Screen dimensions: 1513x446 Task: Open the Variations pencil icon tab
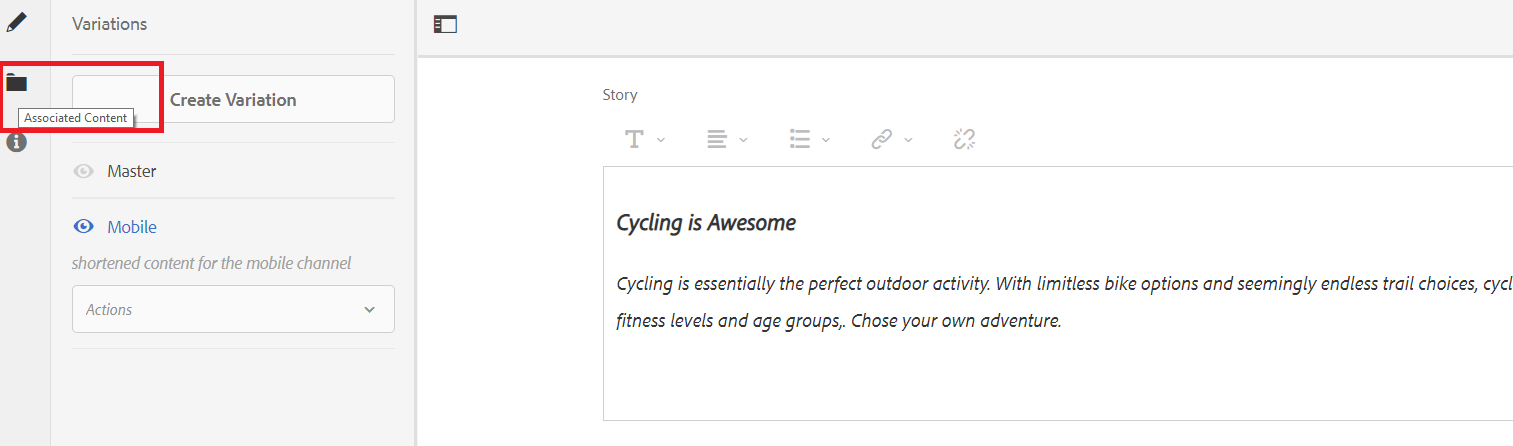coord(16,22)
